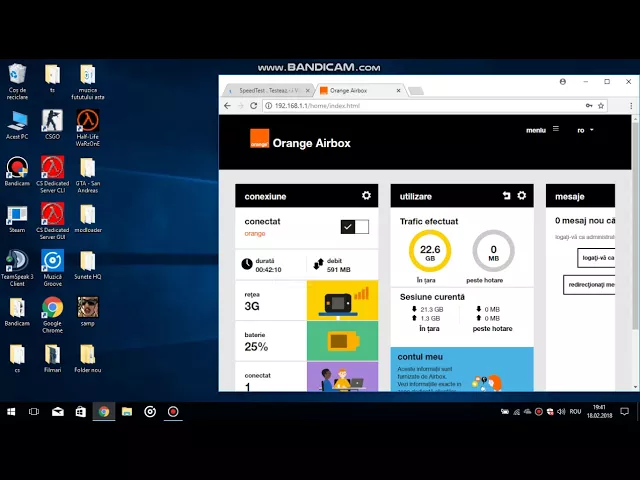Launch Steam from desktop
This screenshot has width=640, height=480.
17,219
